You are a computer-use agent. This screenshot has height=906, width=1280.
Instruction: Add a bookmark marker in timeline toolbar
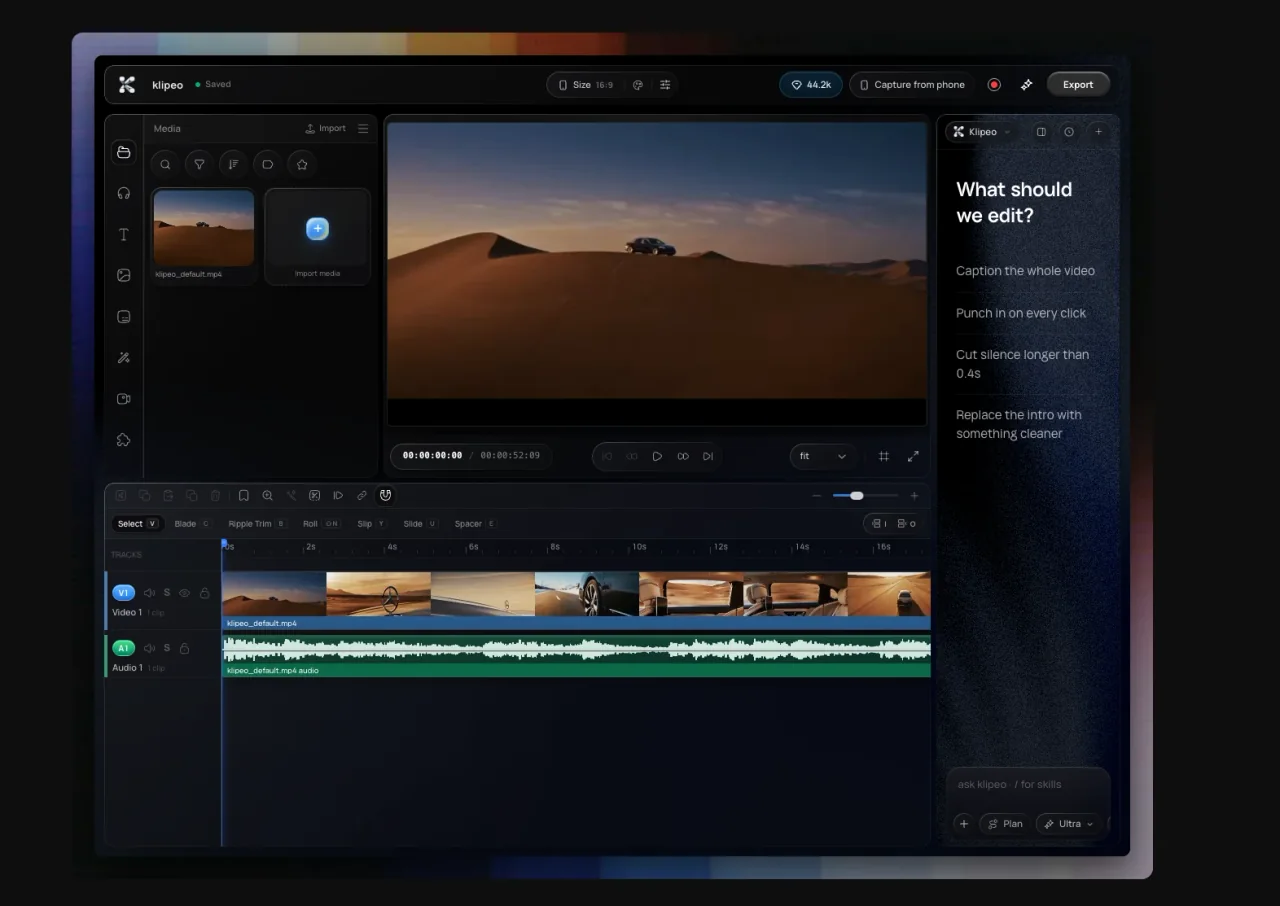[243, 495]
